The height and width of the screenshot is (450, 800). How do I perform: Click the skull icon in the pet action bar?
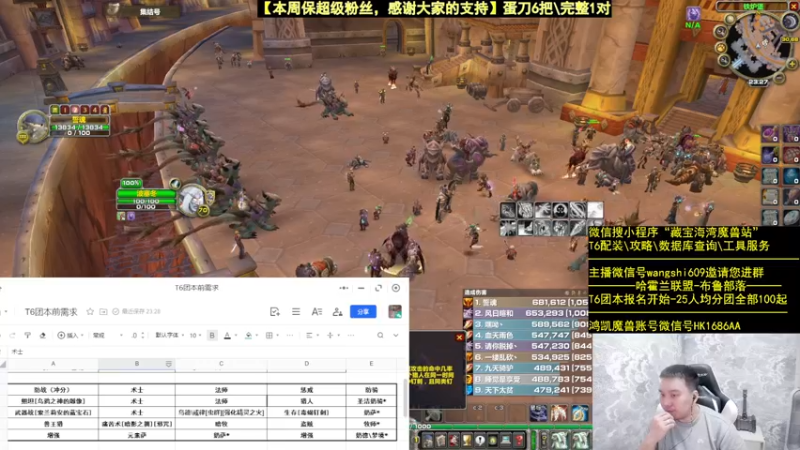pyautogui.click(x=560, y=210)
